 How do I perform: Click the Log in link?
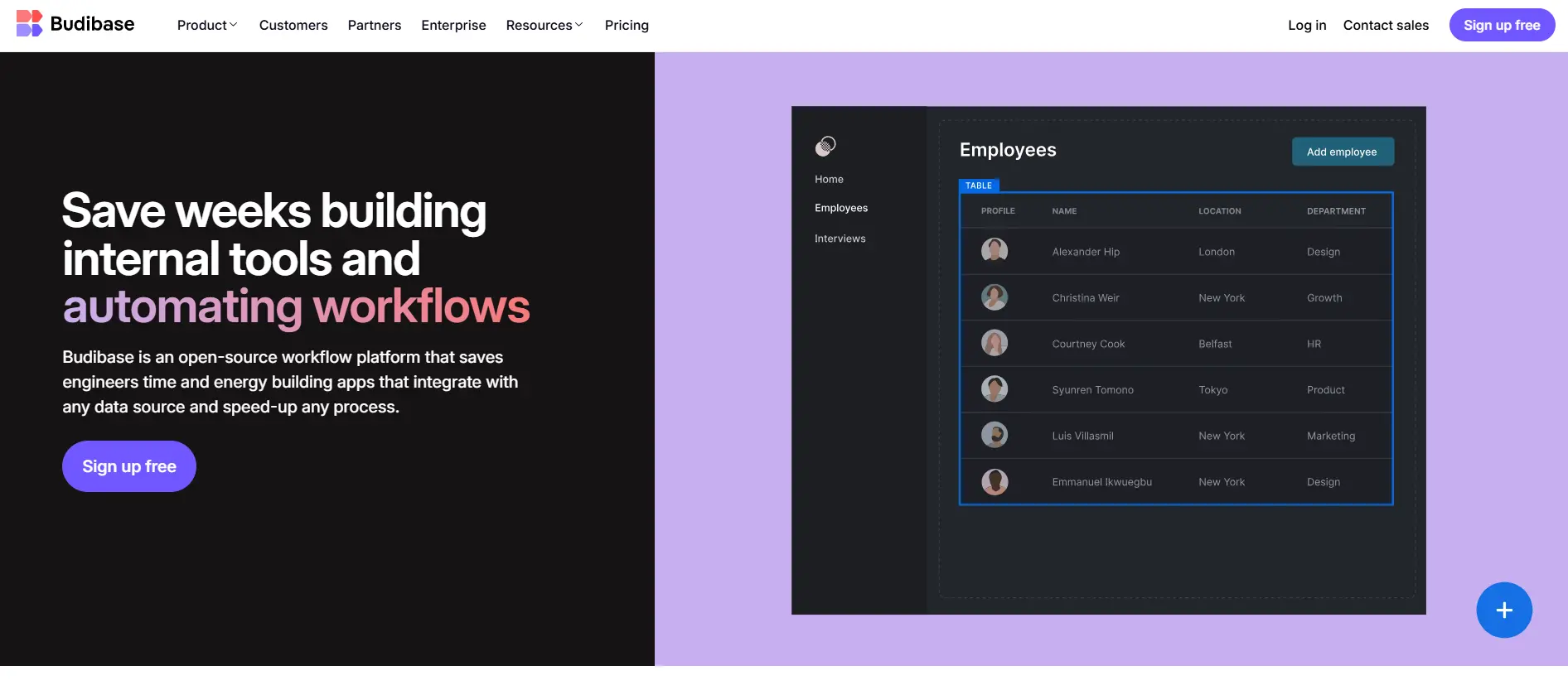[x=1307, y=25]
